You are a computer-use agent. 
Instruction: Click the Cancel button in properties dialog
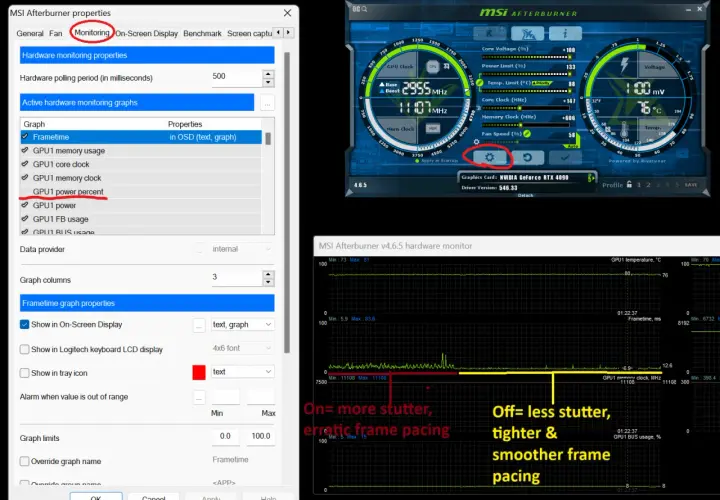click(x=153, y=497)
